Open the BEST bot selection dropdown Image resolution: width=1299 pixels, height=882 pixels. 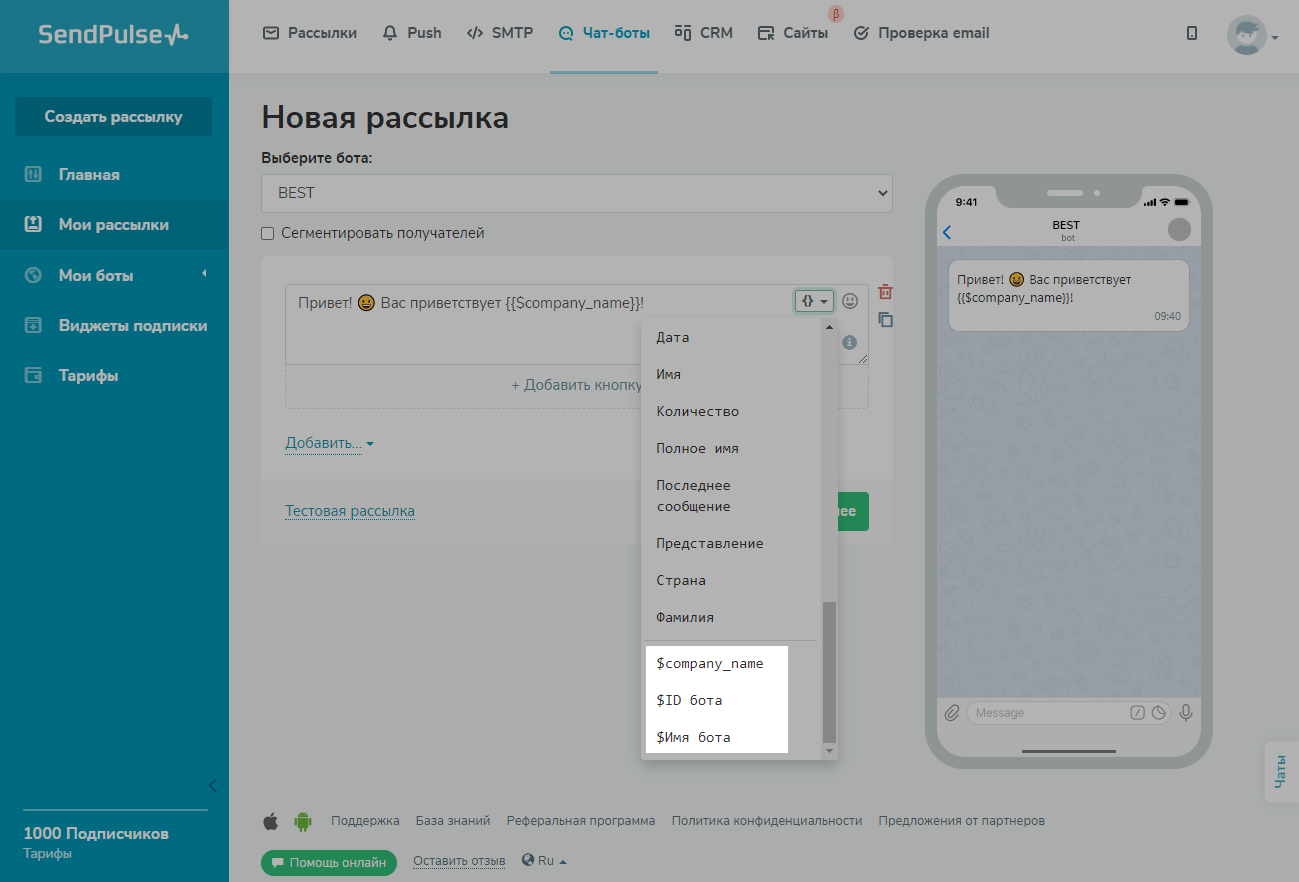(576, 193)
